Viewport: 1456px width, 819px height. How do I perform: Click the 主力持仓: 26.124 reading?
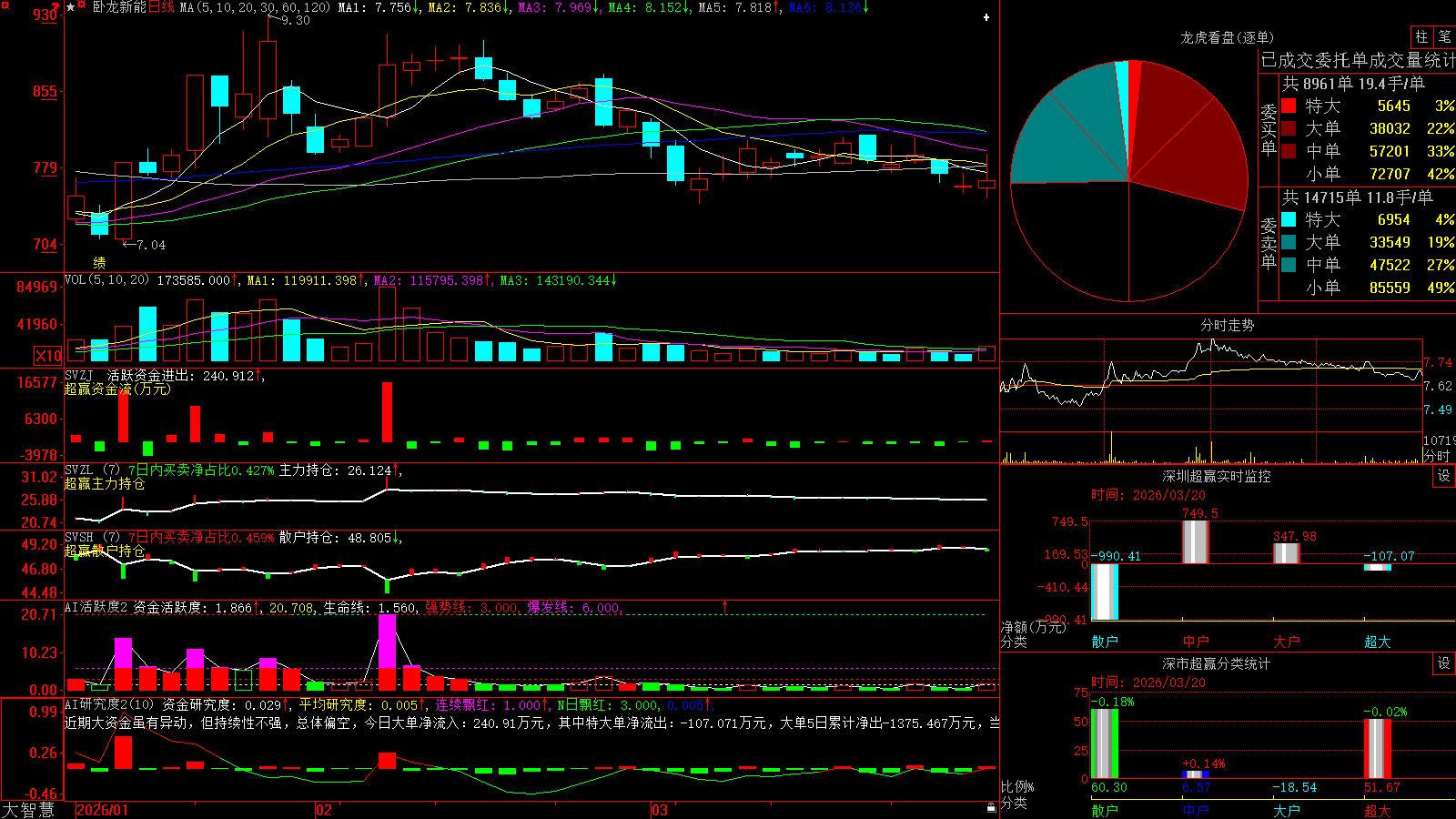click(339, 470)
